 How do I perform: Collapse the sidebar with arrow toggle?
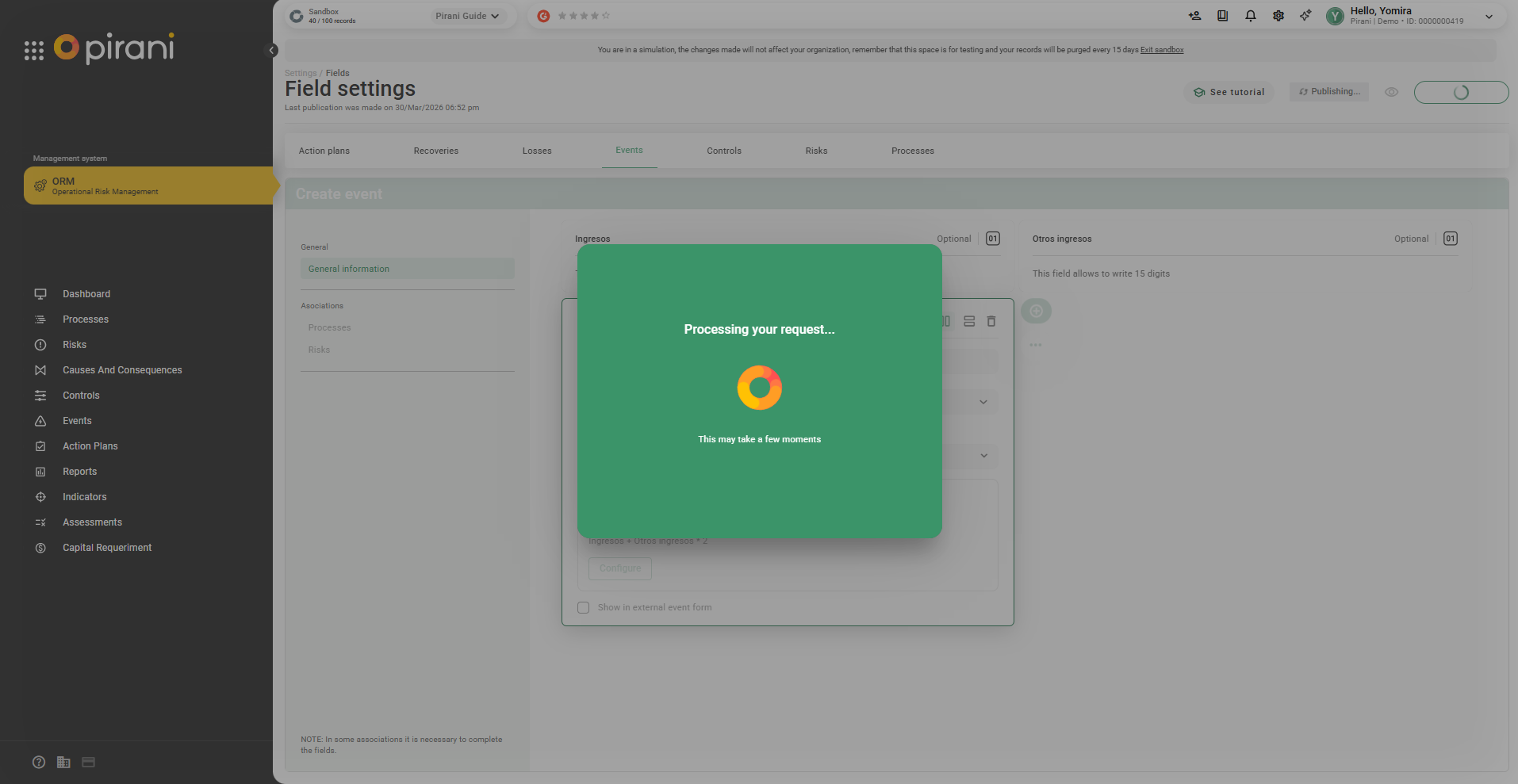point(272,51)
